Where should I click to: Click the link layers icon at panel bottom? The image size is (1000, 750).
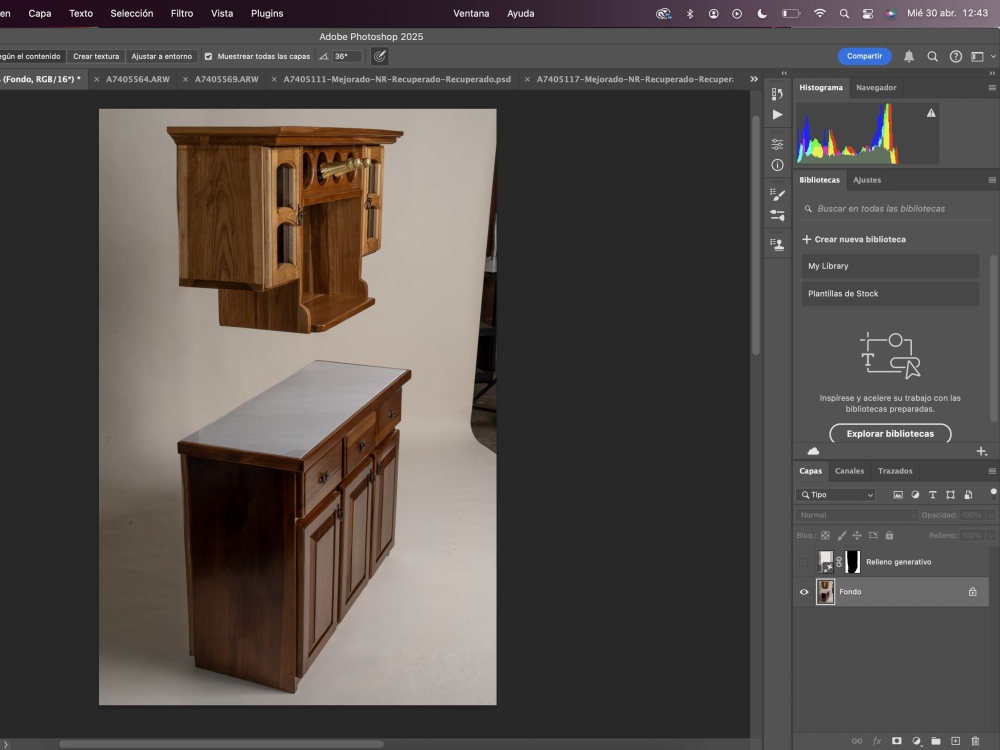point(857,740)
